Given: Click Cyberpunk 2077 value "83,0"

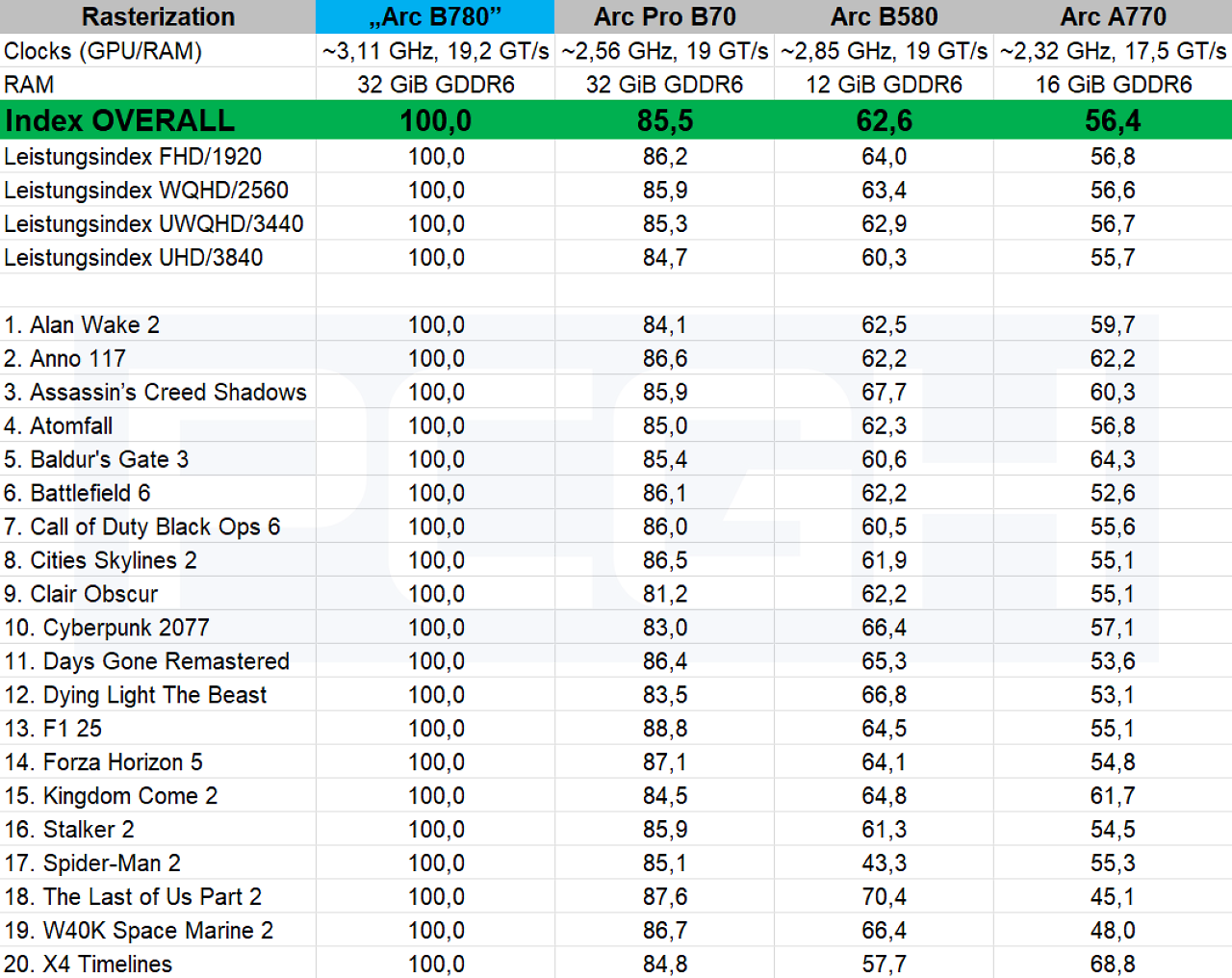Looking at the screenshot, I should 664,629.
